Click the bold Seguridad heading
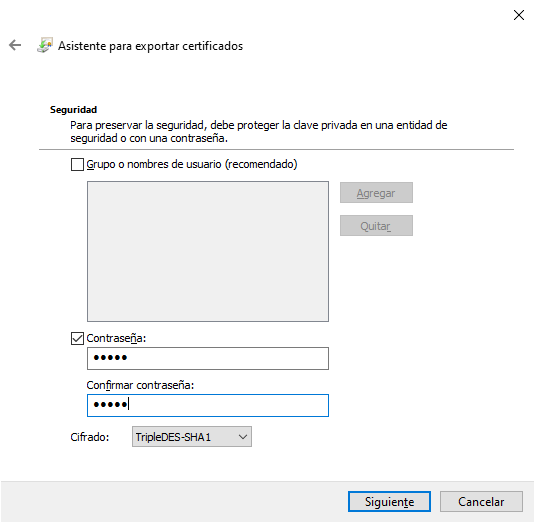 pyautogui.click(x=73, y=110)
